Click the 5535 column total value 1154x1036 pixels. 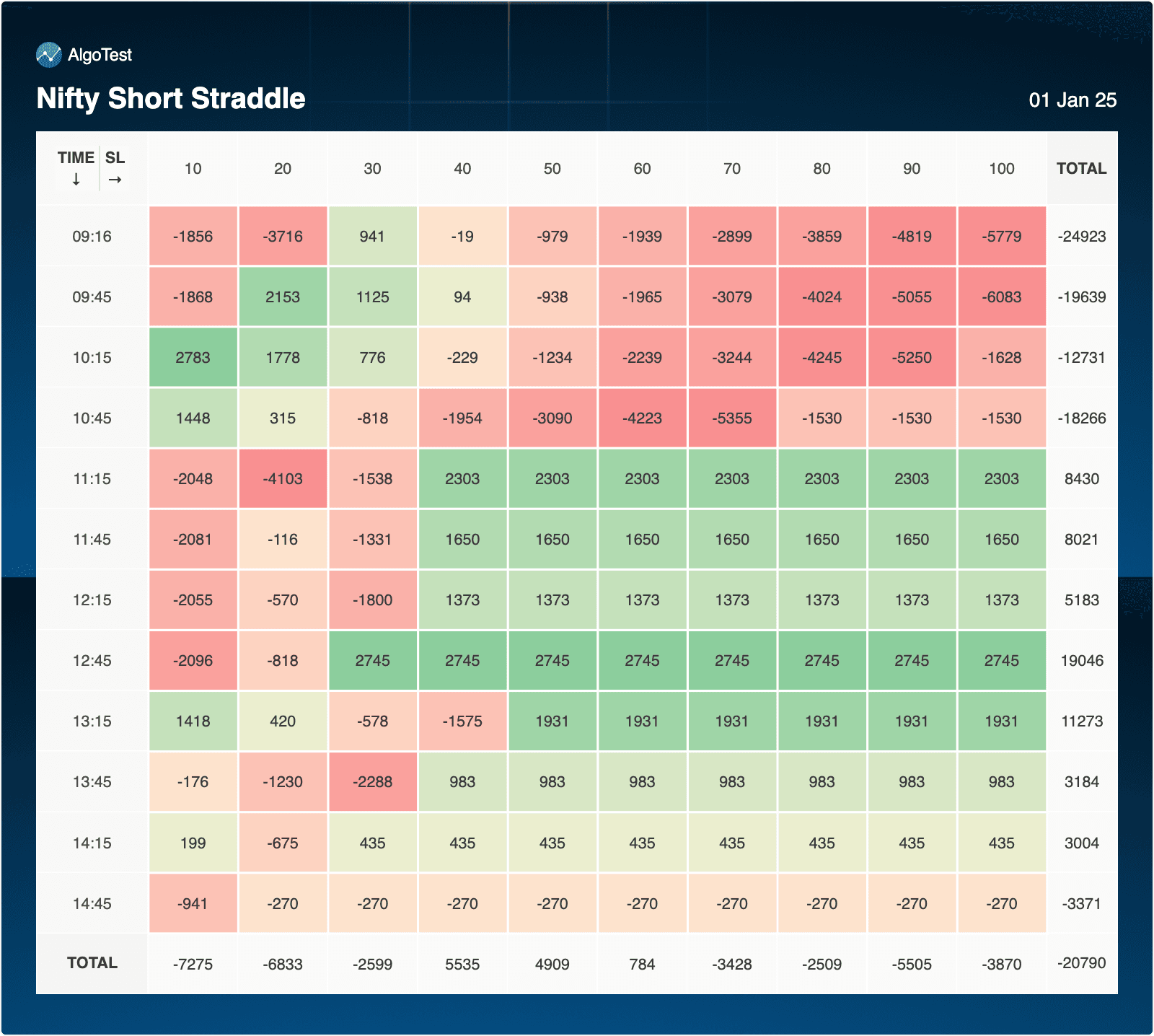click(462, 965)
